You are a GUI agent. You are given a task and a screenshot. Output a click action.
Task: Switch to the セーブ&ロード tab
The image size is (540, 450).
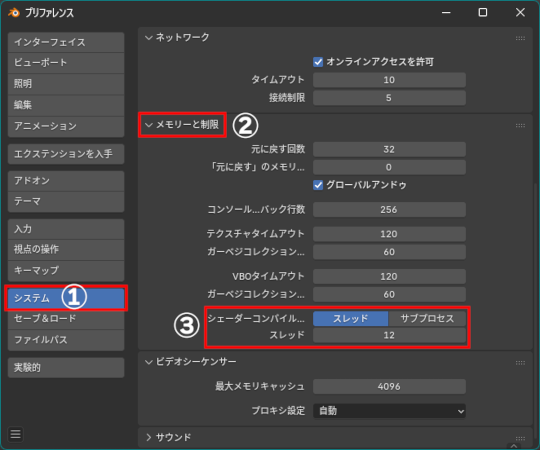pyautogui.click(x=66, y=318)
